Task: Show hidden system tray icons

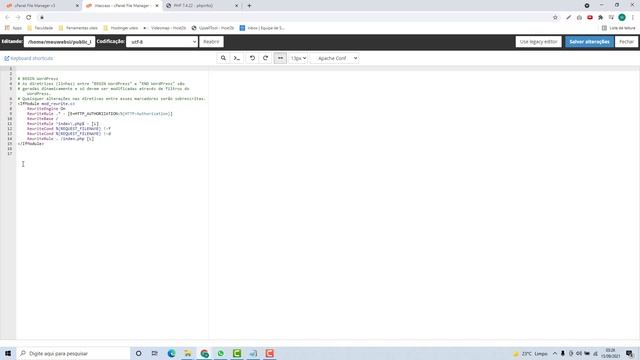Action: pyautogui.click(x=555, y=353)
